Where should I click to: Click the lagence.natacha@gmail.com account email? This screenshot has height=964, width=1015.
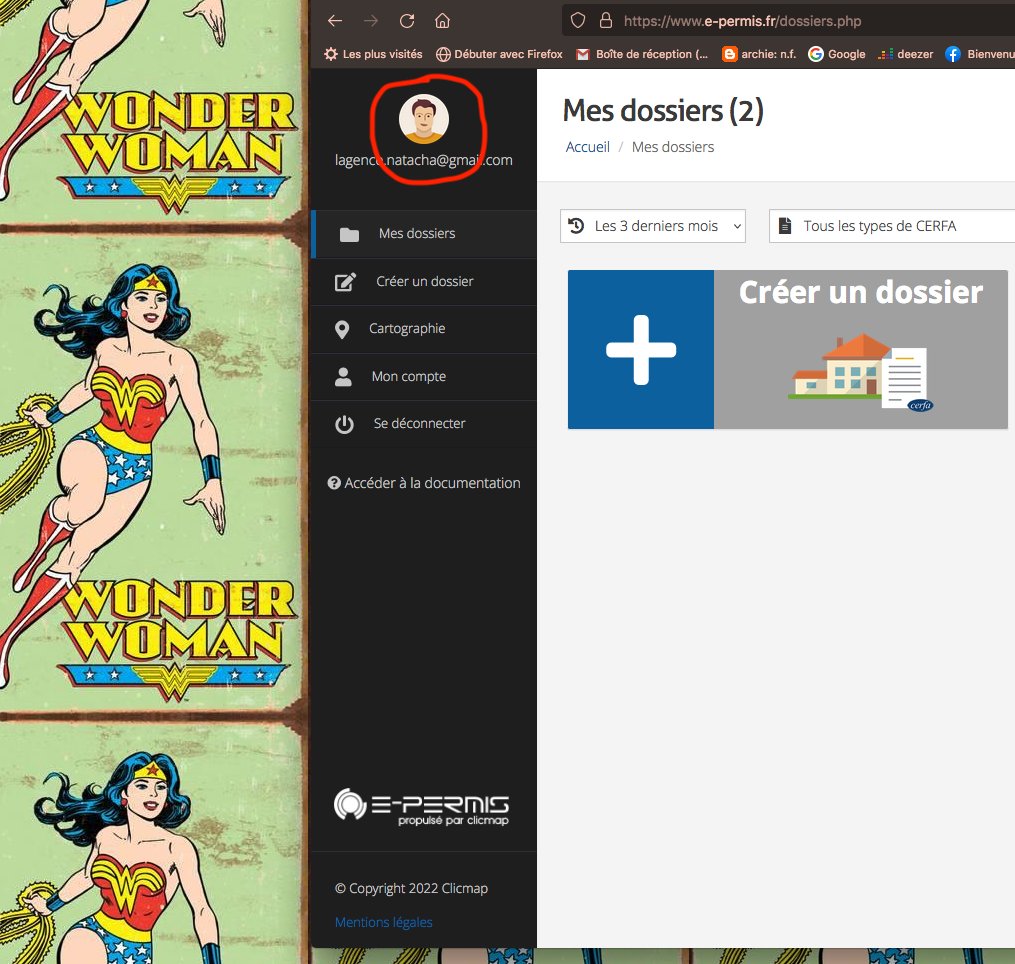(x=423, y=160)
